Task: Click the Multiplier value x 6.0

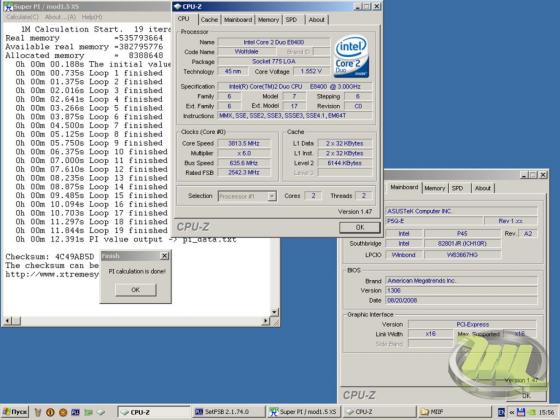Action: (x=244, y=153)
